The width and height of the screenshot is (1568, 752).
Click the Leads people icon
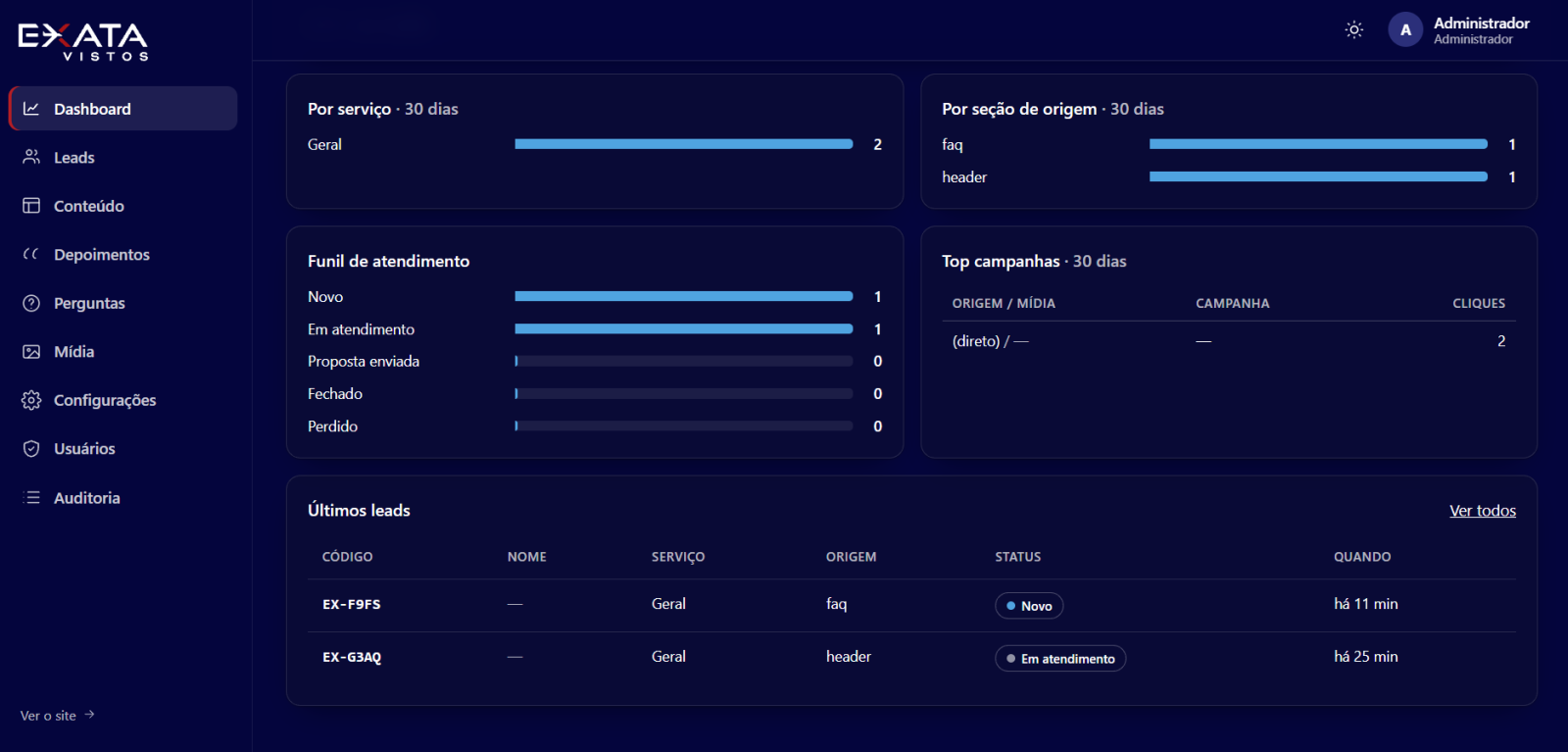(x=31, y=157)
